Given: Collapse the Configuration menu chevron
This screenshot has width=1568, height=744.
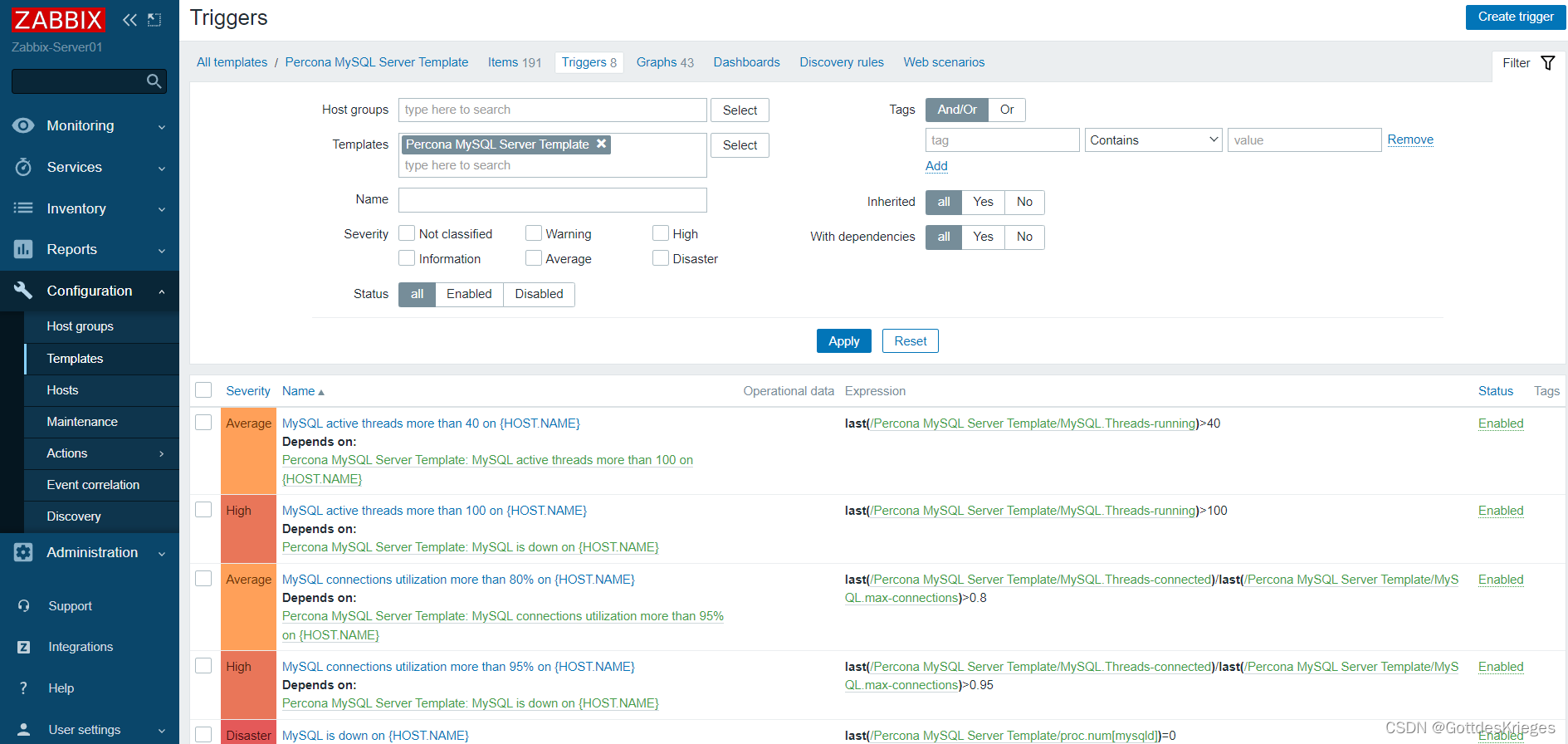Looking at the screenshot, I should point(162,291).
